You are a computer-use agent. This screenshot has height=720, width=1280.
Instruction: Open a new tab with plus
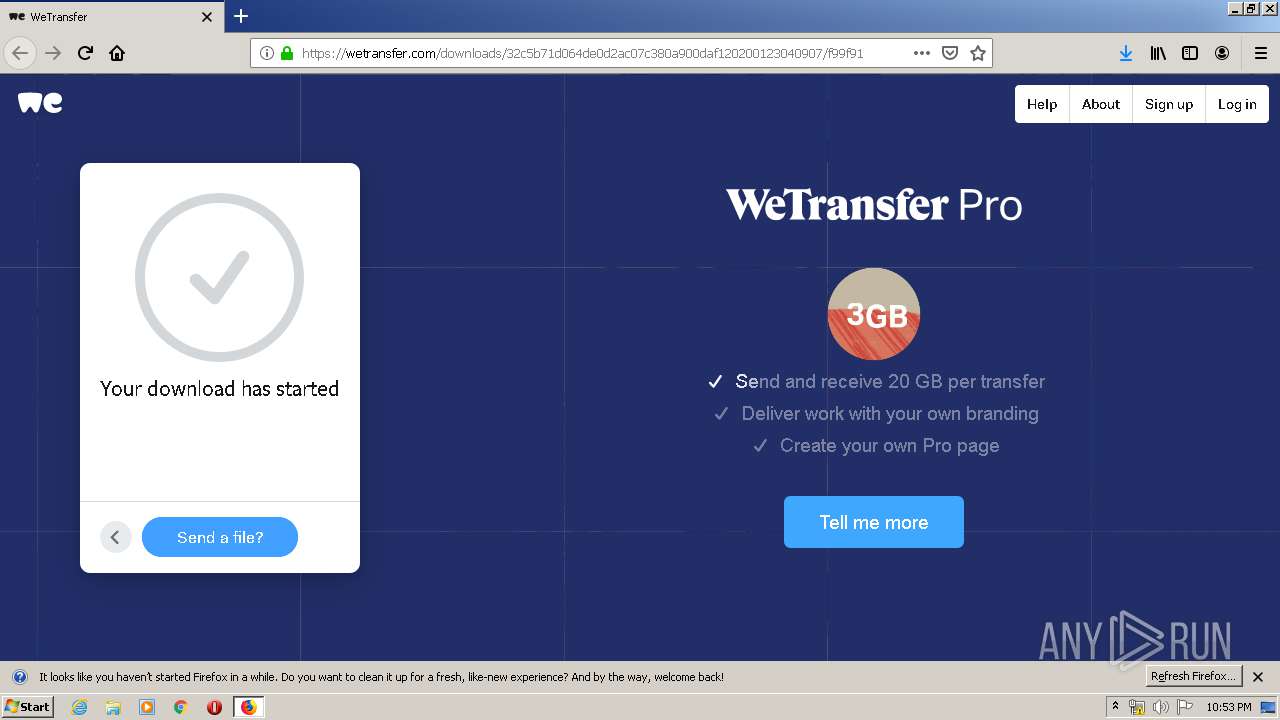click(x=241, y=16)
